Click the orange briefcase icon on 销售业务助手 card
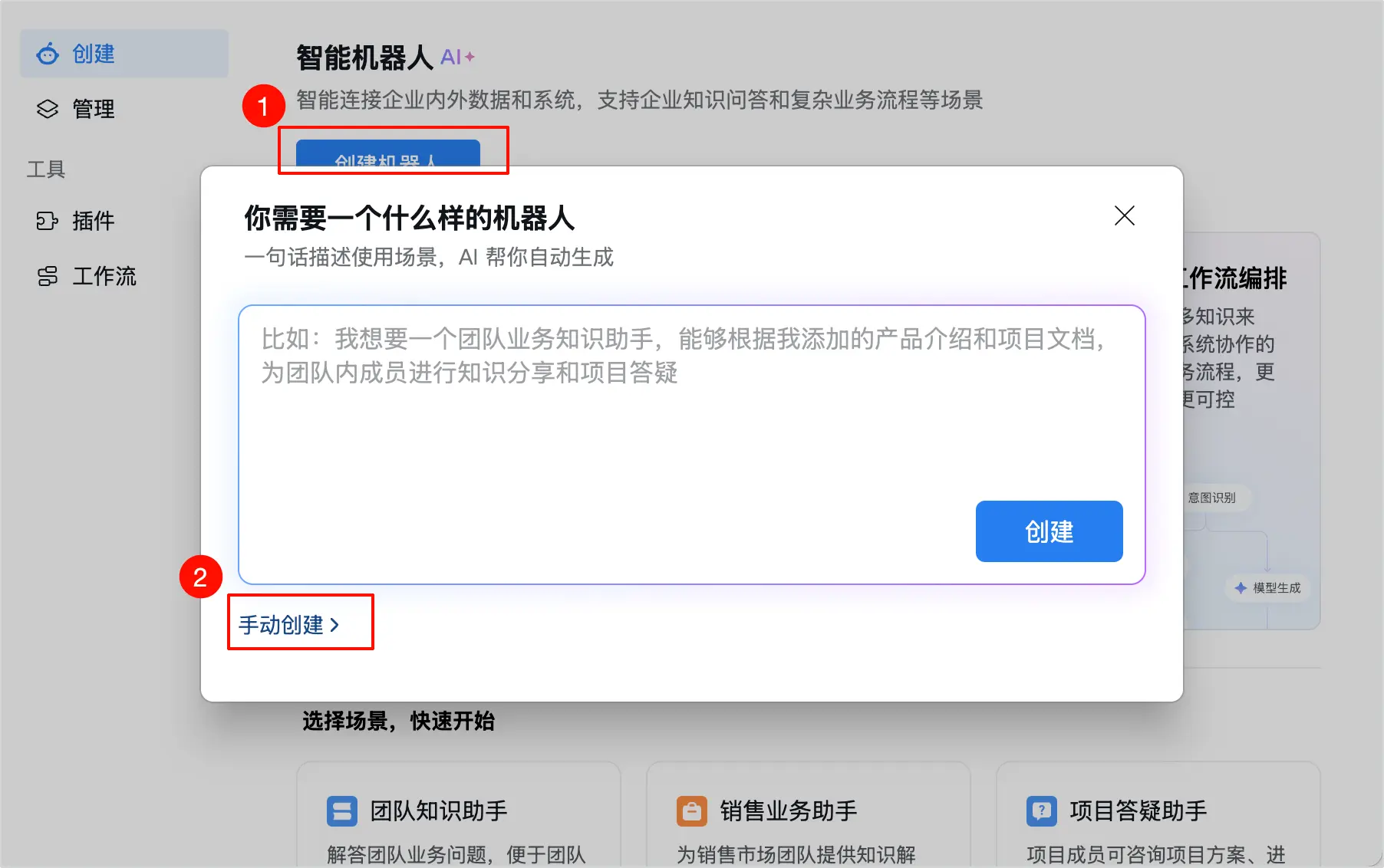1384x868 pixels. click(x=691, y=810)
